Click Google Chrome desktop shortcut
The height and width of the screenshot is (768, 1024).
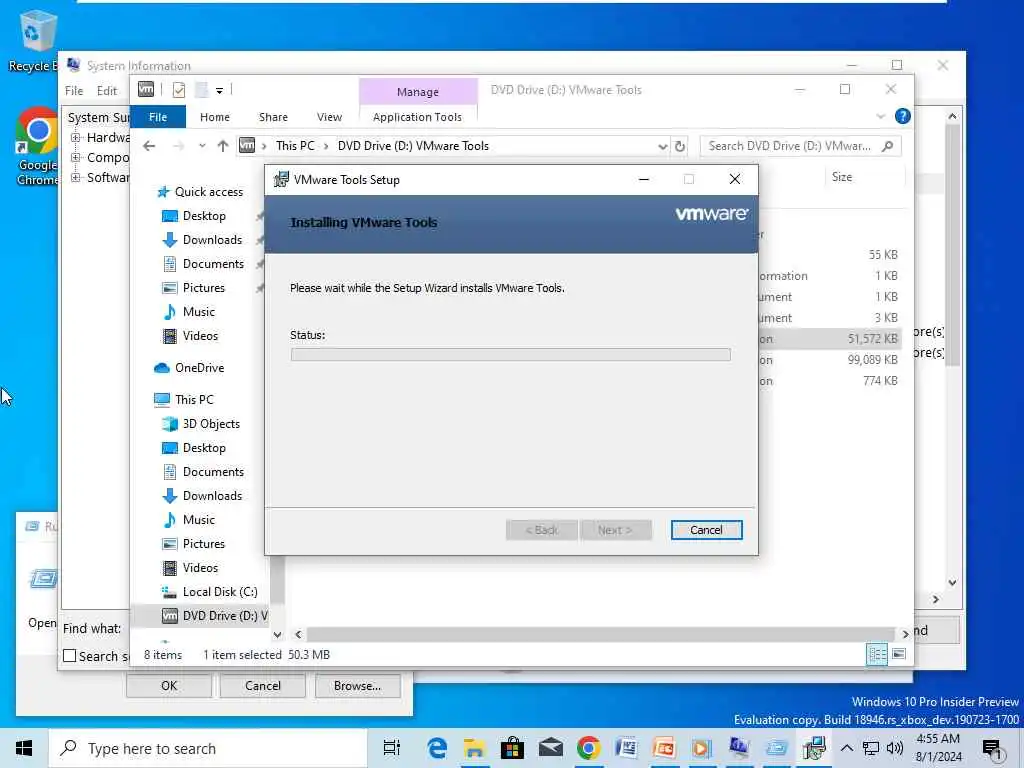pyautogui.click(x=37, y=147)
